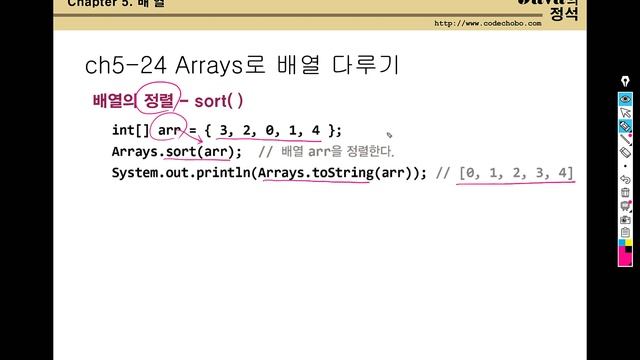This screenshot has height=360, width=640.
Task: Click 'Arrays.sort(arr);' code statement
Action: click(x=177, y=152)
